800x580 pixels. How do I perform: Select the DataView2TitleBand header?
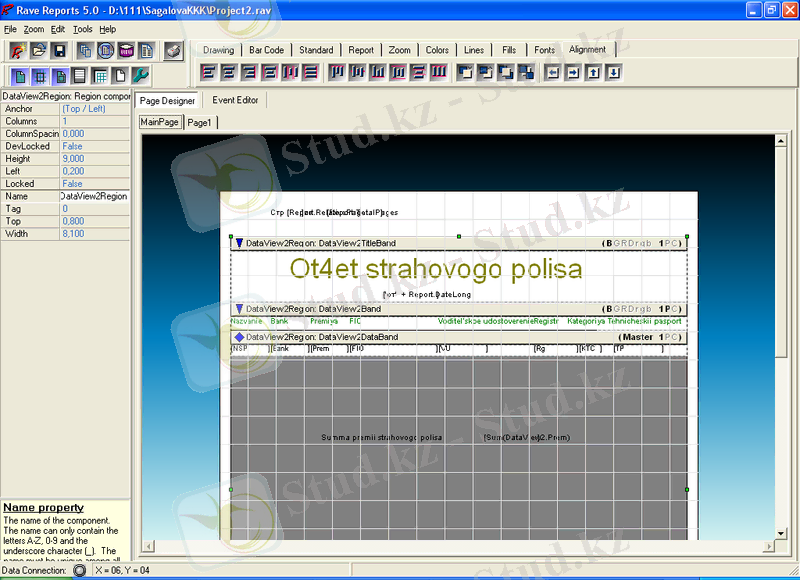click(459, 243)
